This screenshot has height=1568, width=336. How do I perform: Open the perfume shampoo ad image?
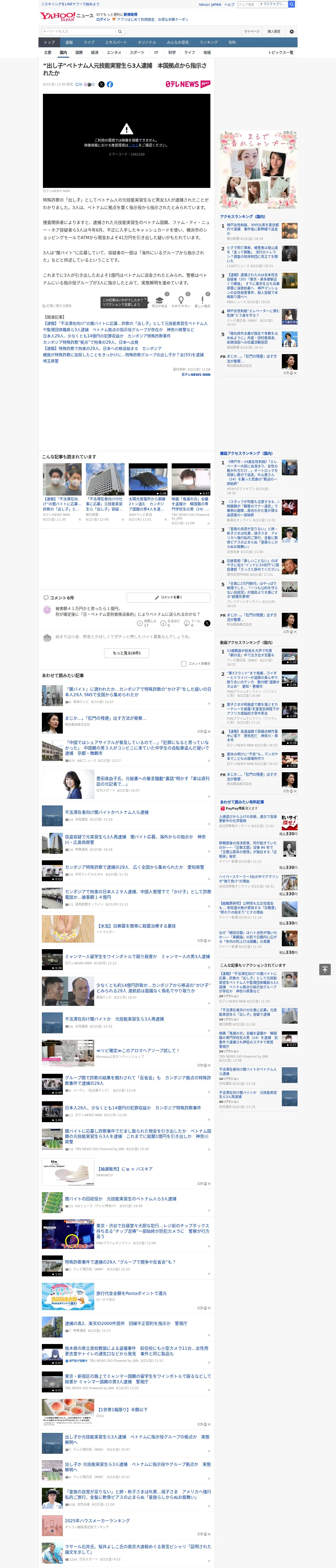(259, 170)
